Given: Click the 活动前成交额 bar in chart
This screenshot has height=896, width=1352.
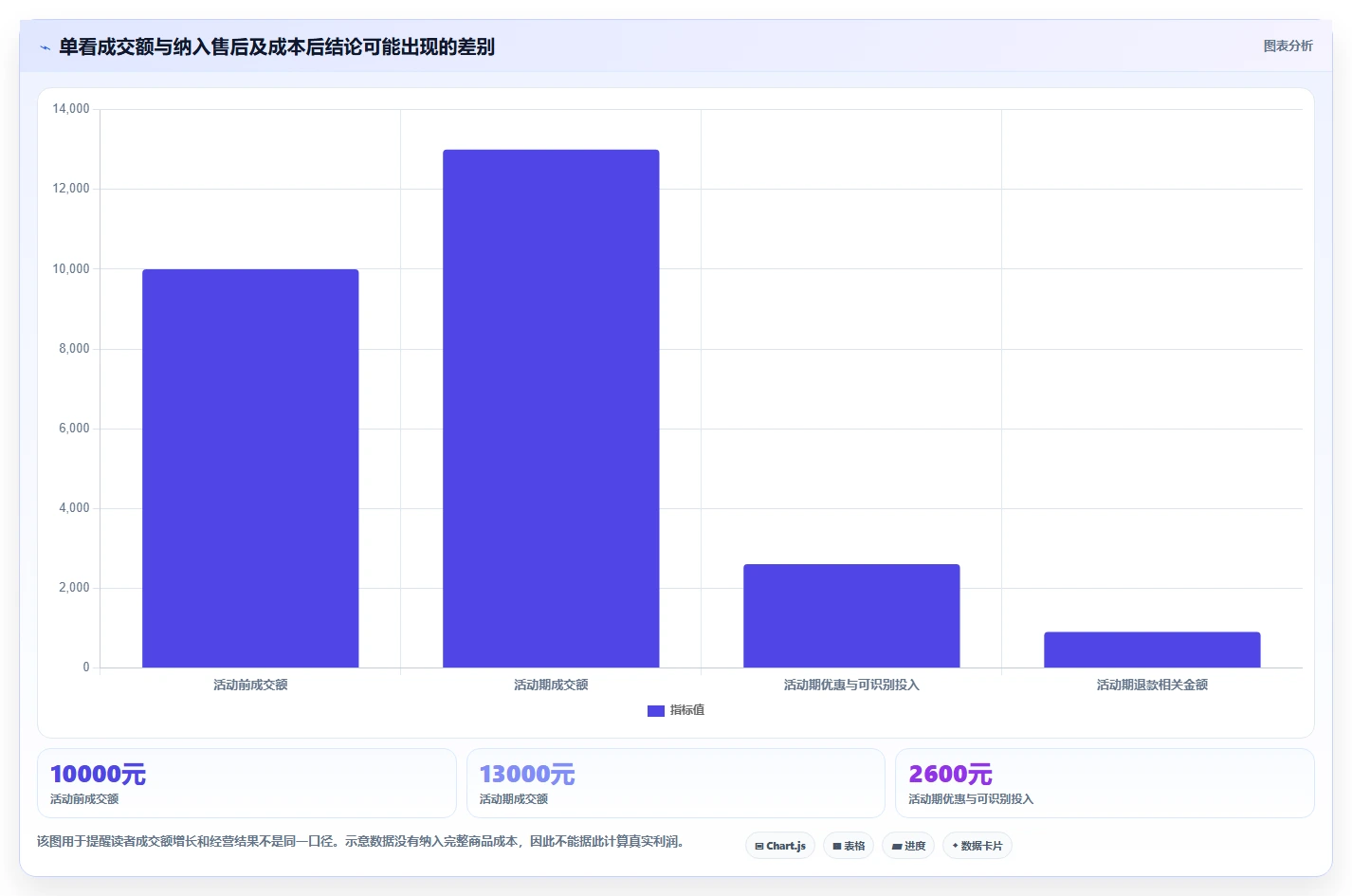Looking at the screenshot, I should pyautogui.click(x=250, y=468).
